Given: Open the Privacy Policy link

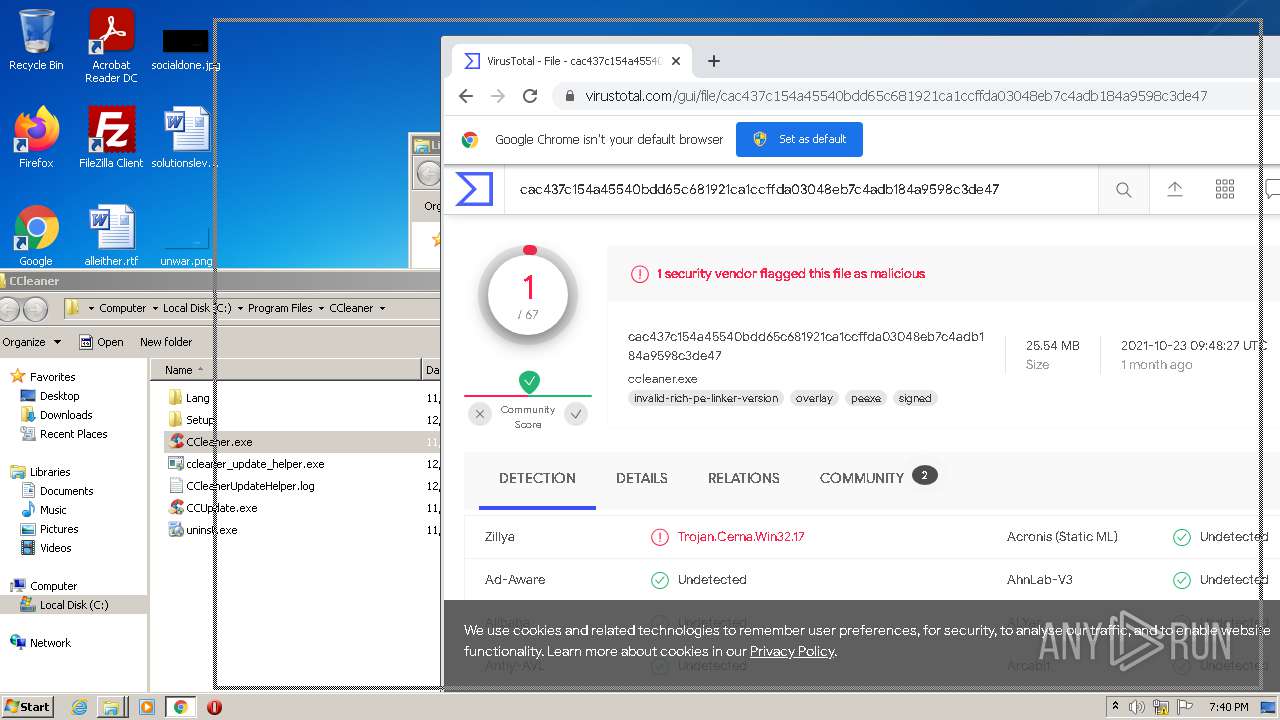Looking at the screenshot, I should 792,651.
